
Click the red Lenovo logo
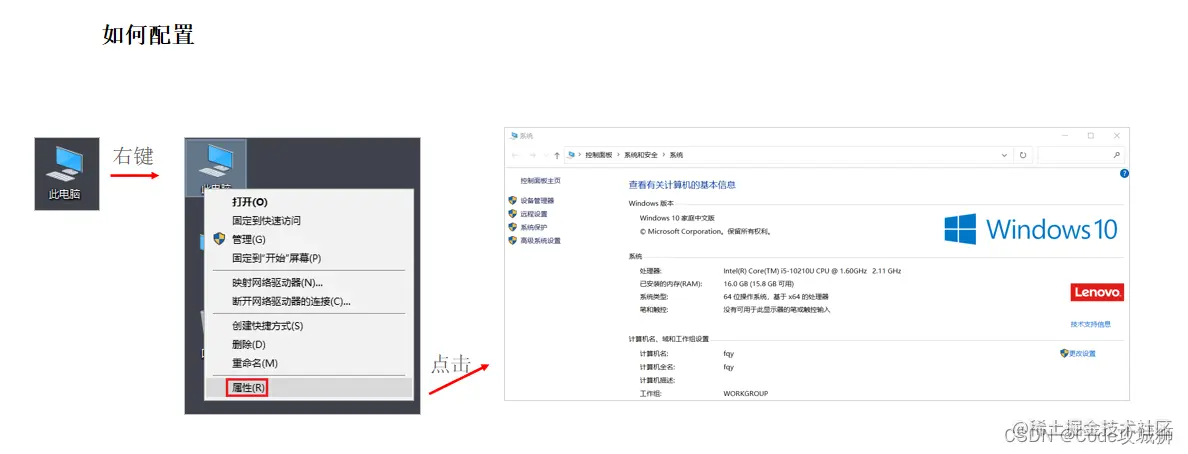pyautogui.click(x=1096, y=292)
